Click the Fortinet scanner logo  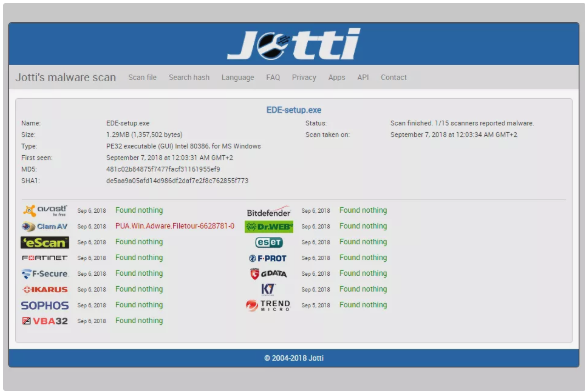coord(45,258)
